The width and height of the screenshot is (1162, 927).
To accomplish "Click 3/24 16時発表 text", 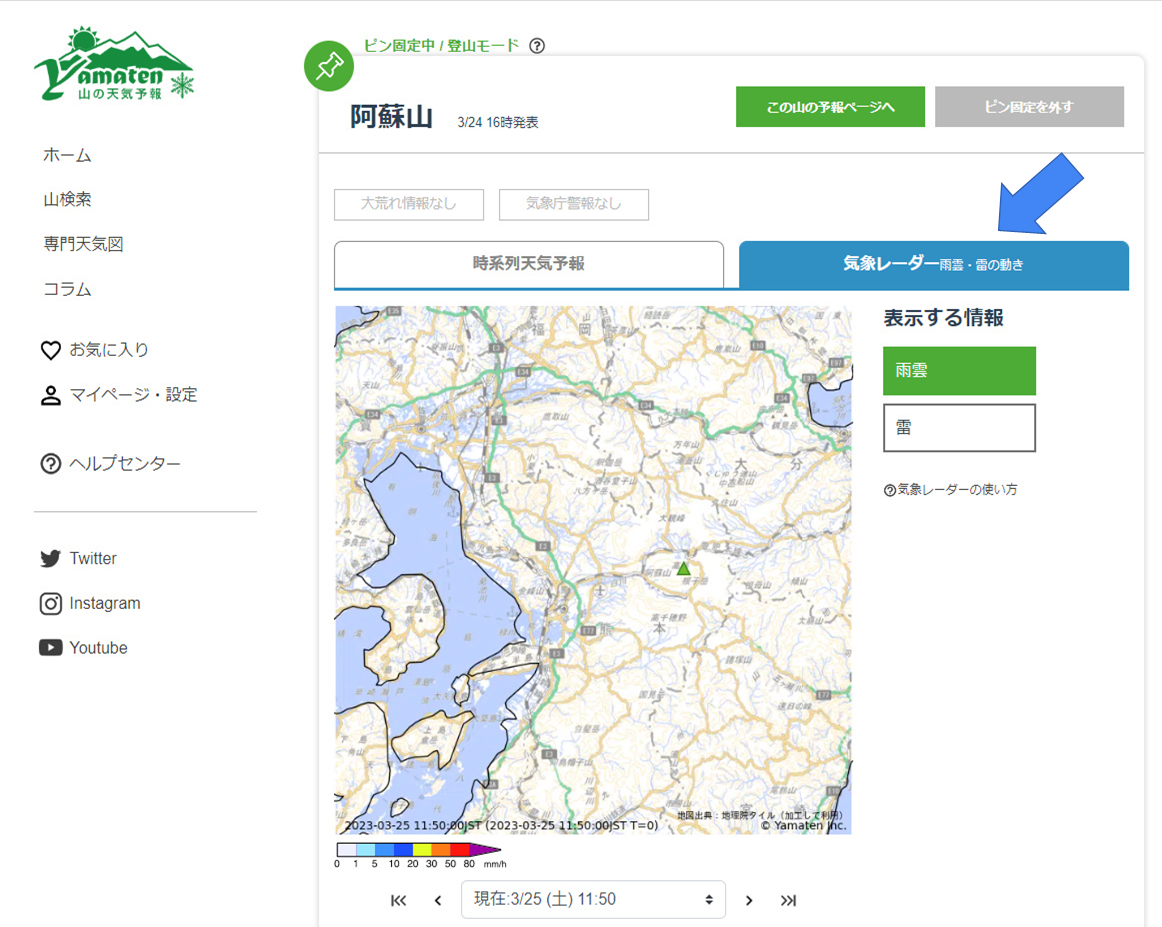I will (x=497, y=122).
